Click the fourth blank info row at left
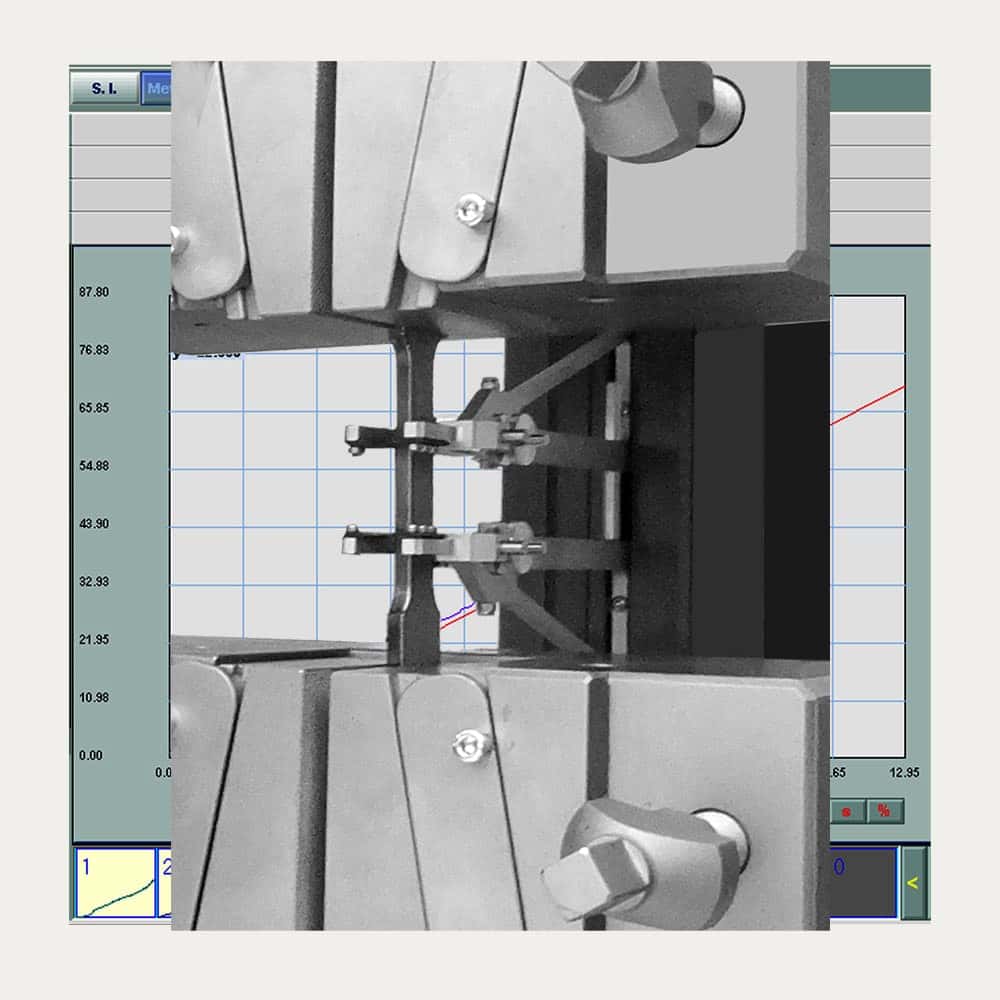The image size is (1000, 1000). [x=120, y=227]
